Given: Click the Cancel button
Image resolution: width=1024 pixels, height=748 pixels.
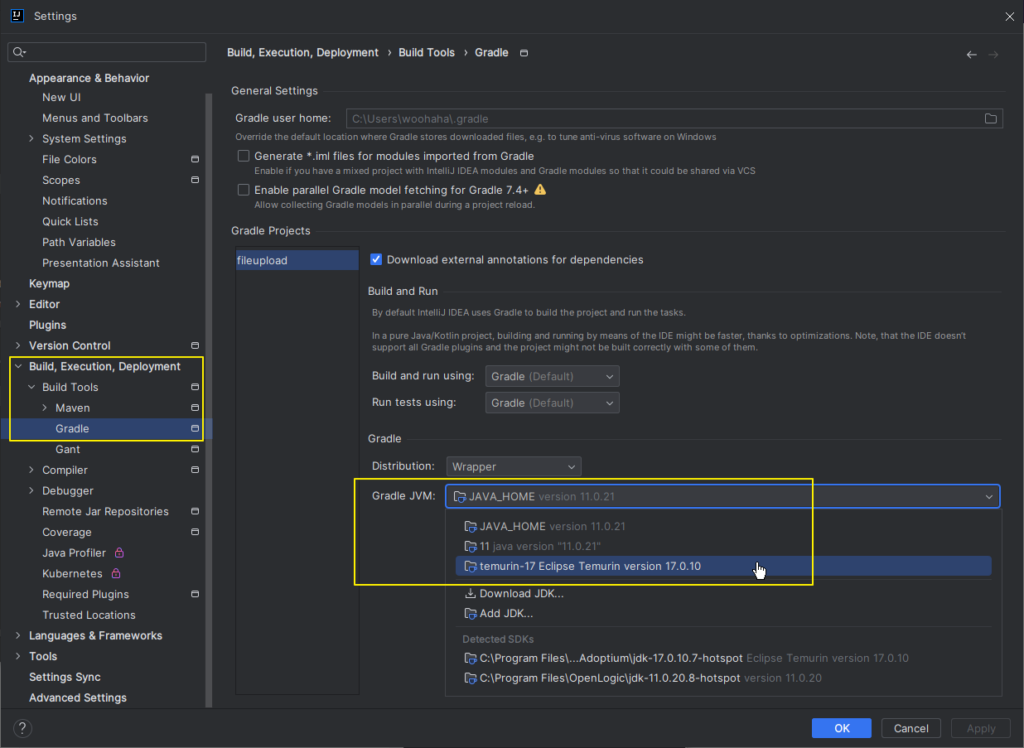Looking at the screenshot, I should coord(910,728).
